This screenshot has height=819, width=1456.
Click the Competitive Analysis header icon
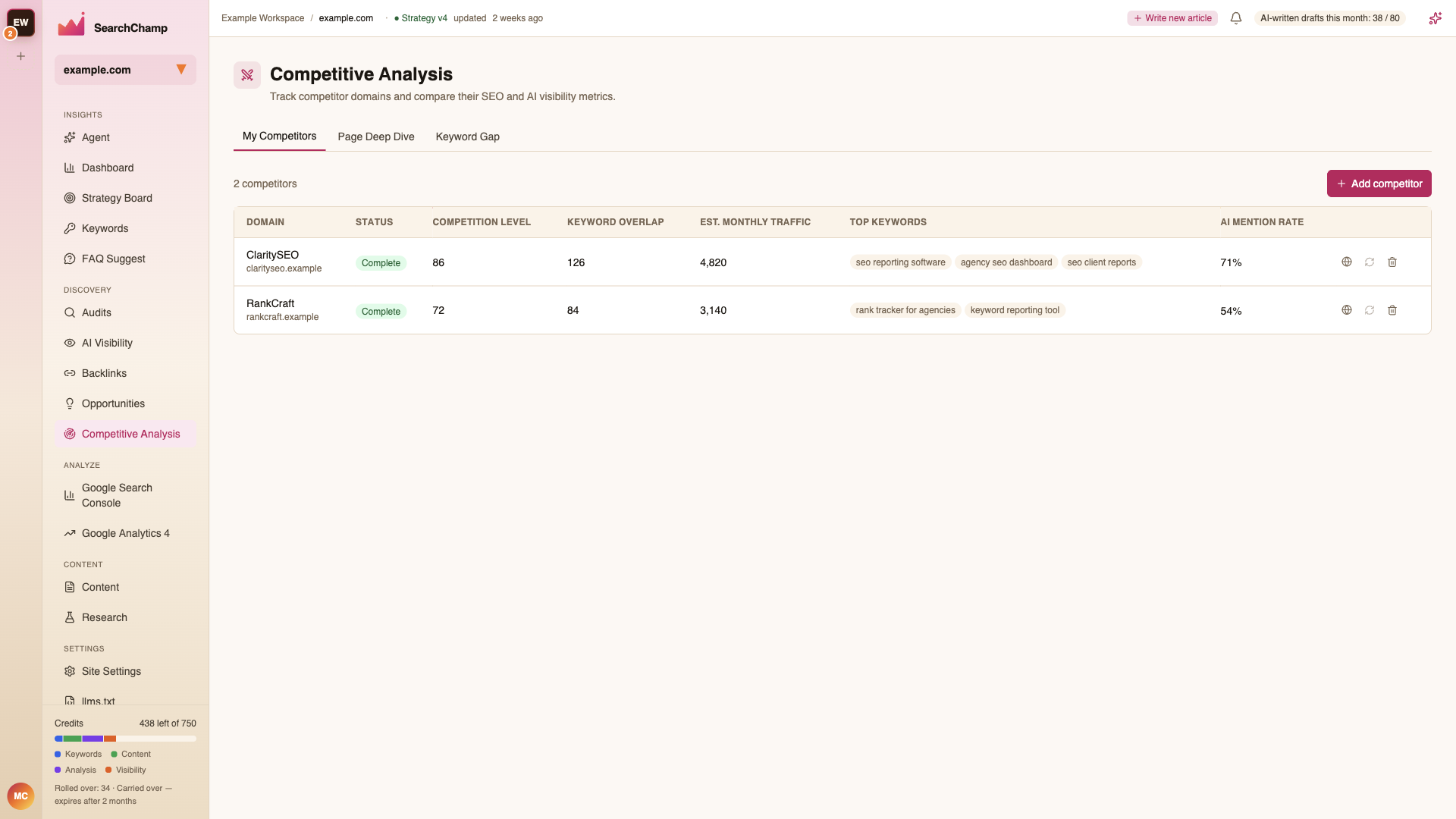click(247, 75)
